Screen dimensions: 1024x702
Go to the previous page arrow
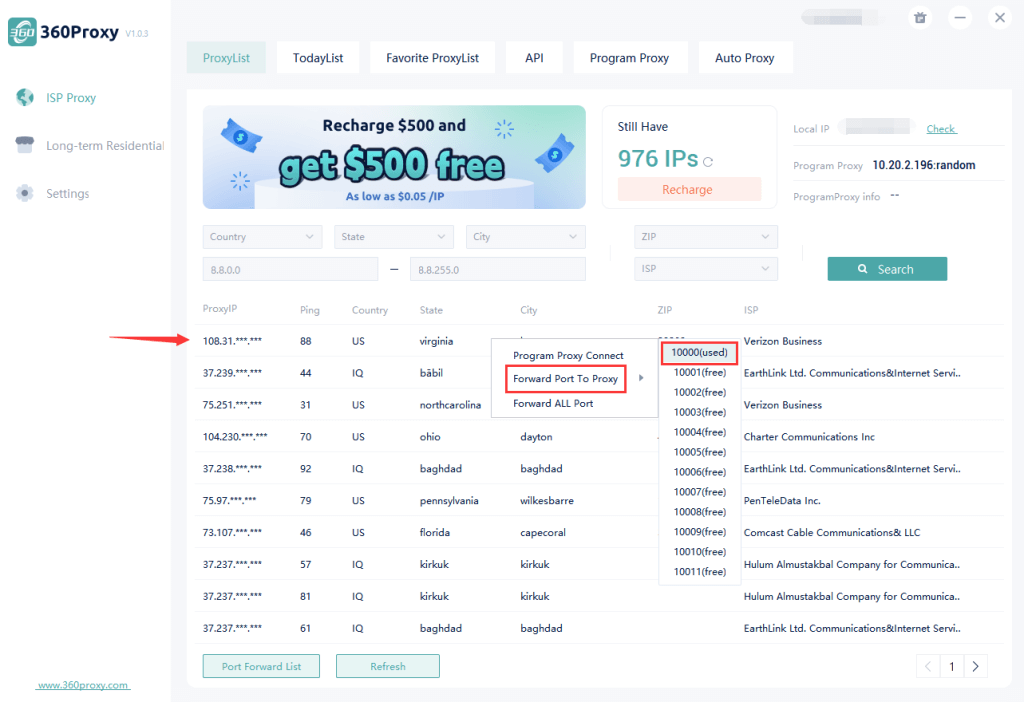(x=928, y=666)
